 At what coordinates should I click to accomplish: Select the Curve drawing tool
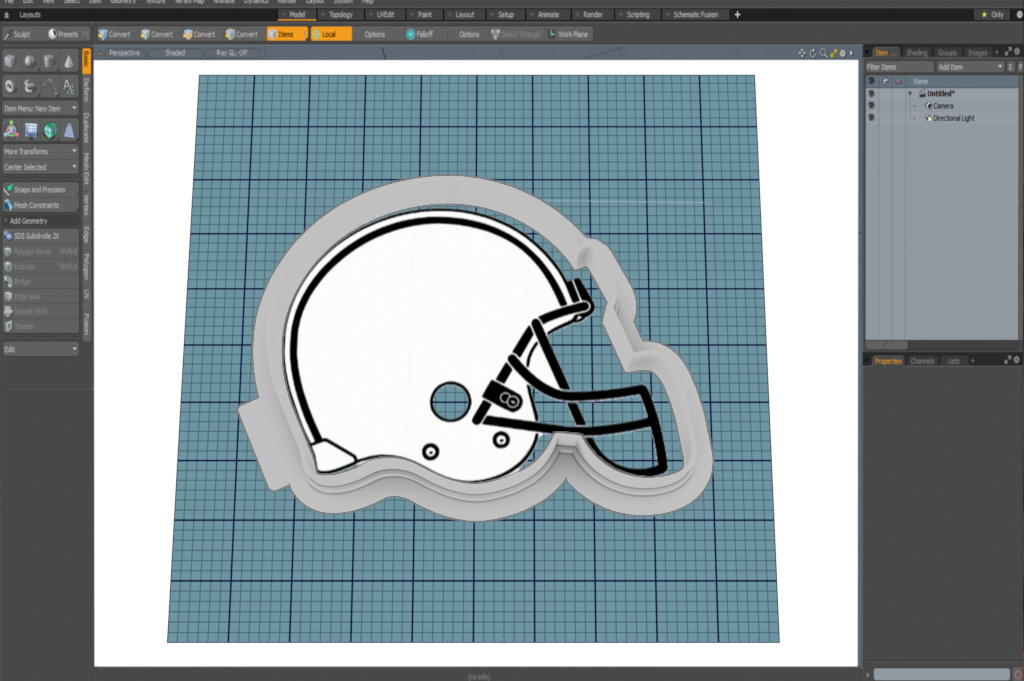point(50,86)
